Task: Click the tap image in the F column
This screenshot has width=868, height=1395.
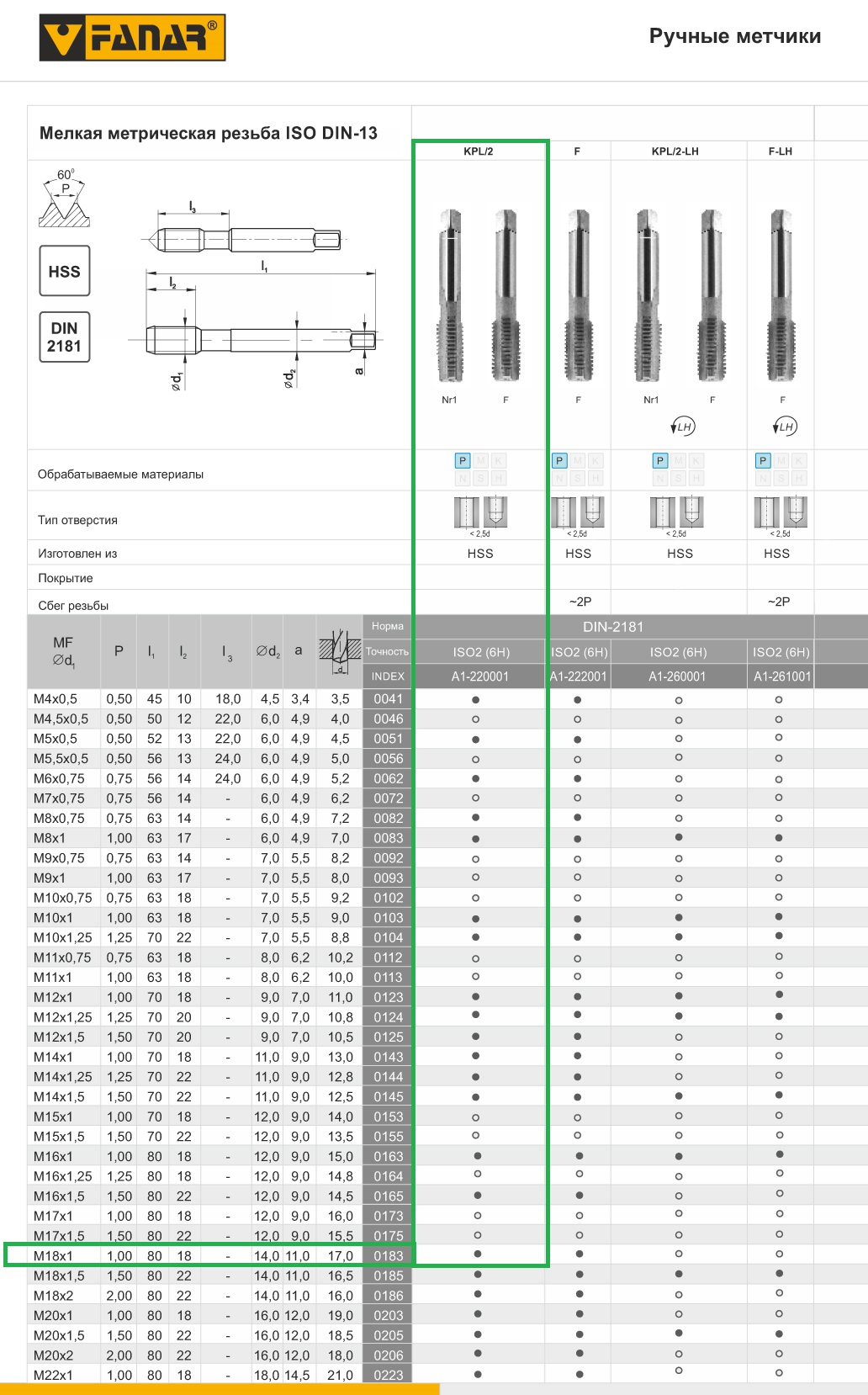Action: [x=579, y=296]
